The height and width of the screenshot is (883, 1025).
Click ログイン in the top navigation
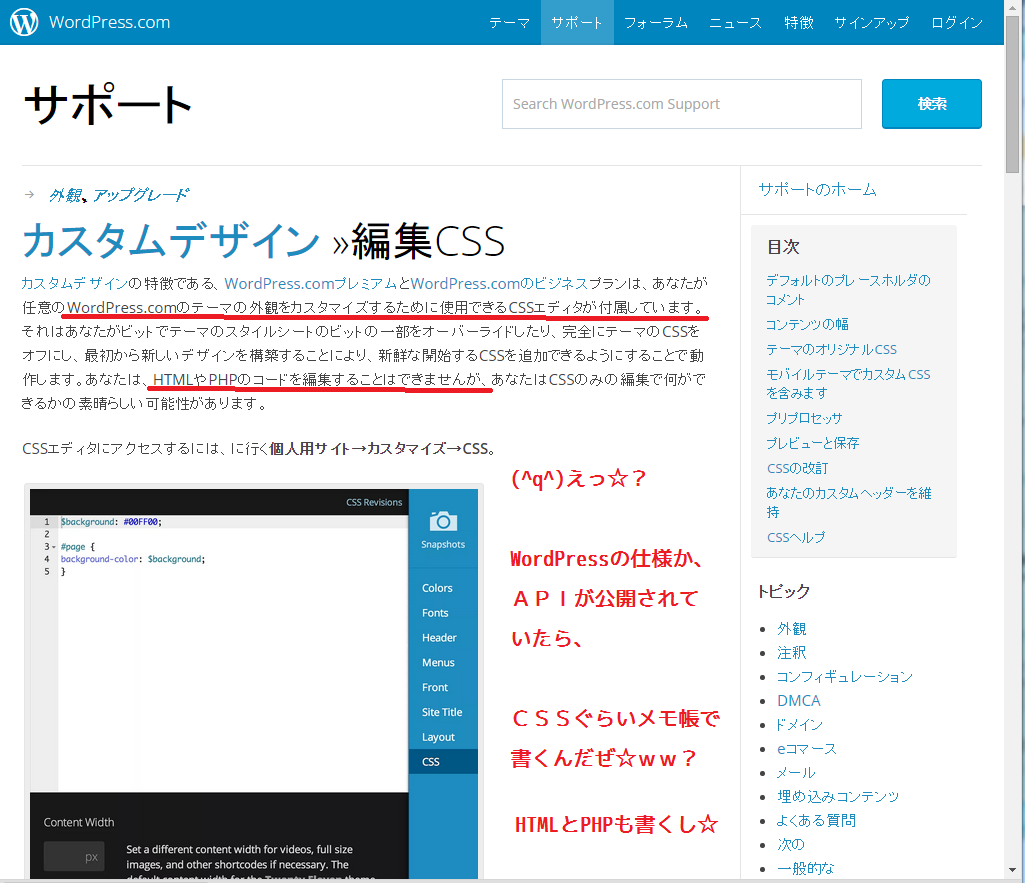point(956,23)
